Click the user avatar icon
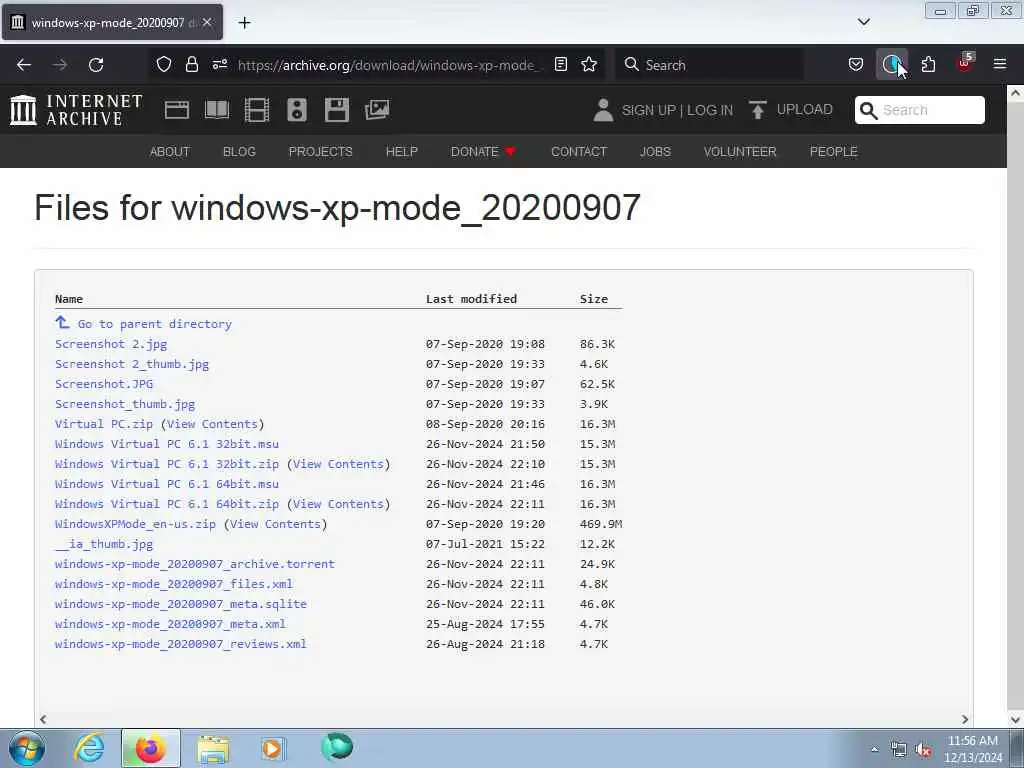The height and width of the screenshot is (768, 1024). coord(603,110)
